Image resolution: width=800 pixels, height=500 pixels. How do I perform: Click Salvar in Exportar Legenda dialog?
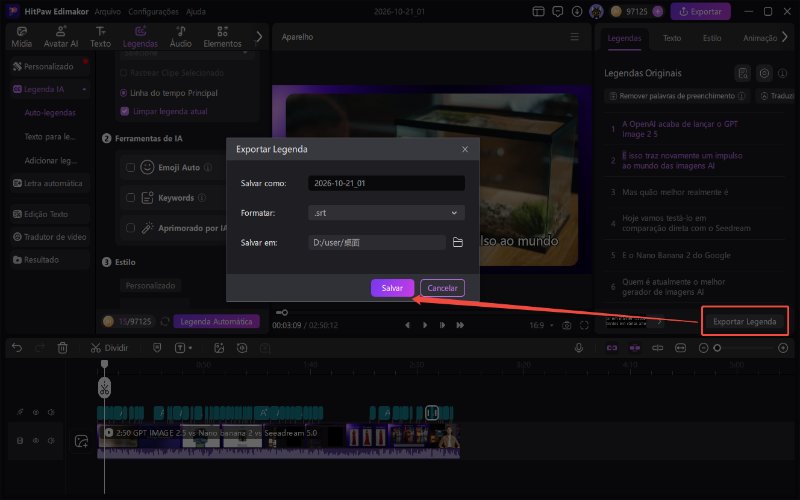[x=392, y=288]
